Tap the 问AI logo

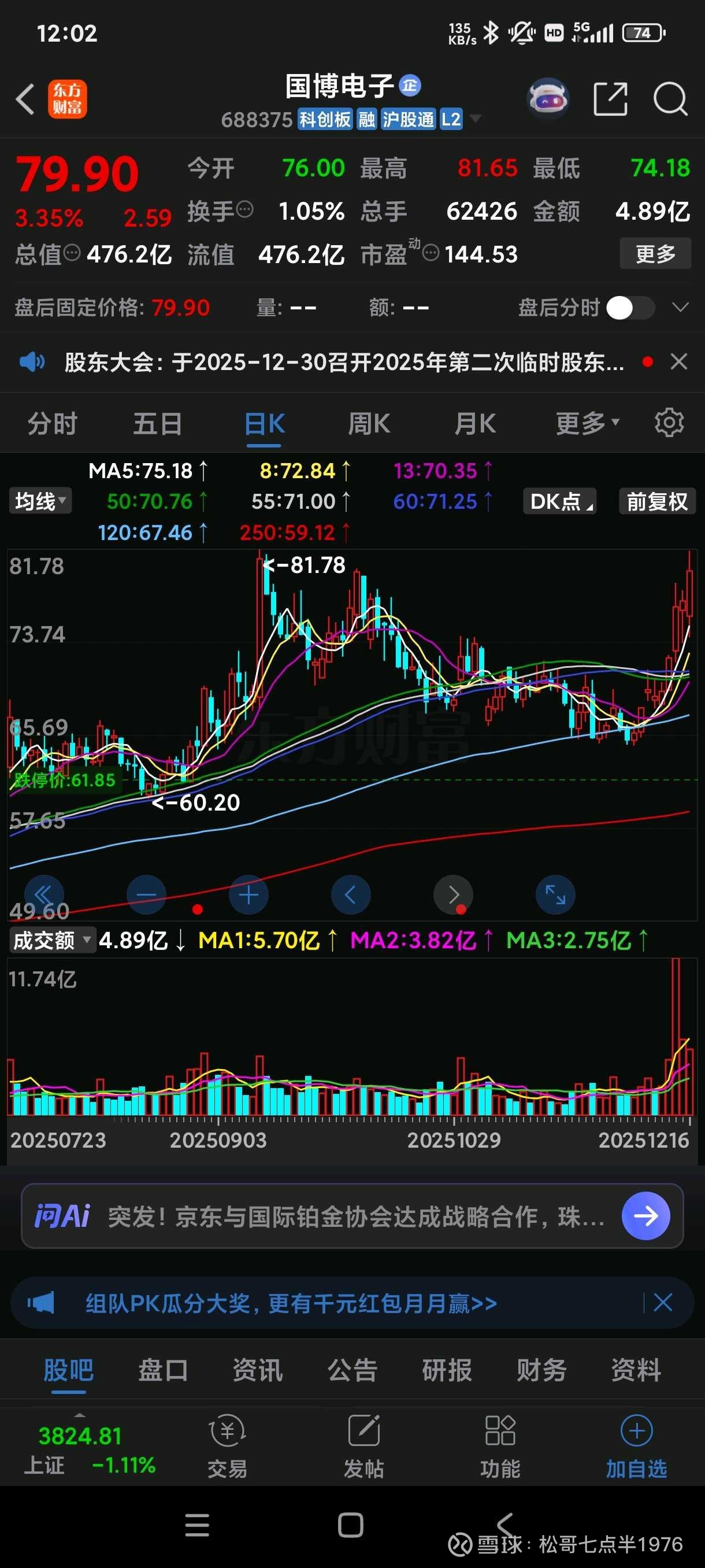pyautogui.click(x=62, y=1215)
